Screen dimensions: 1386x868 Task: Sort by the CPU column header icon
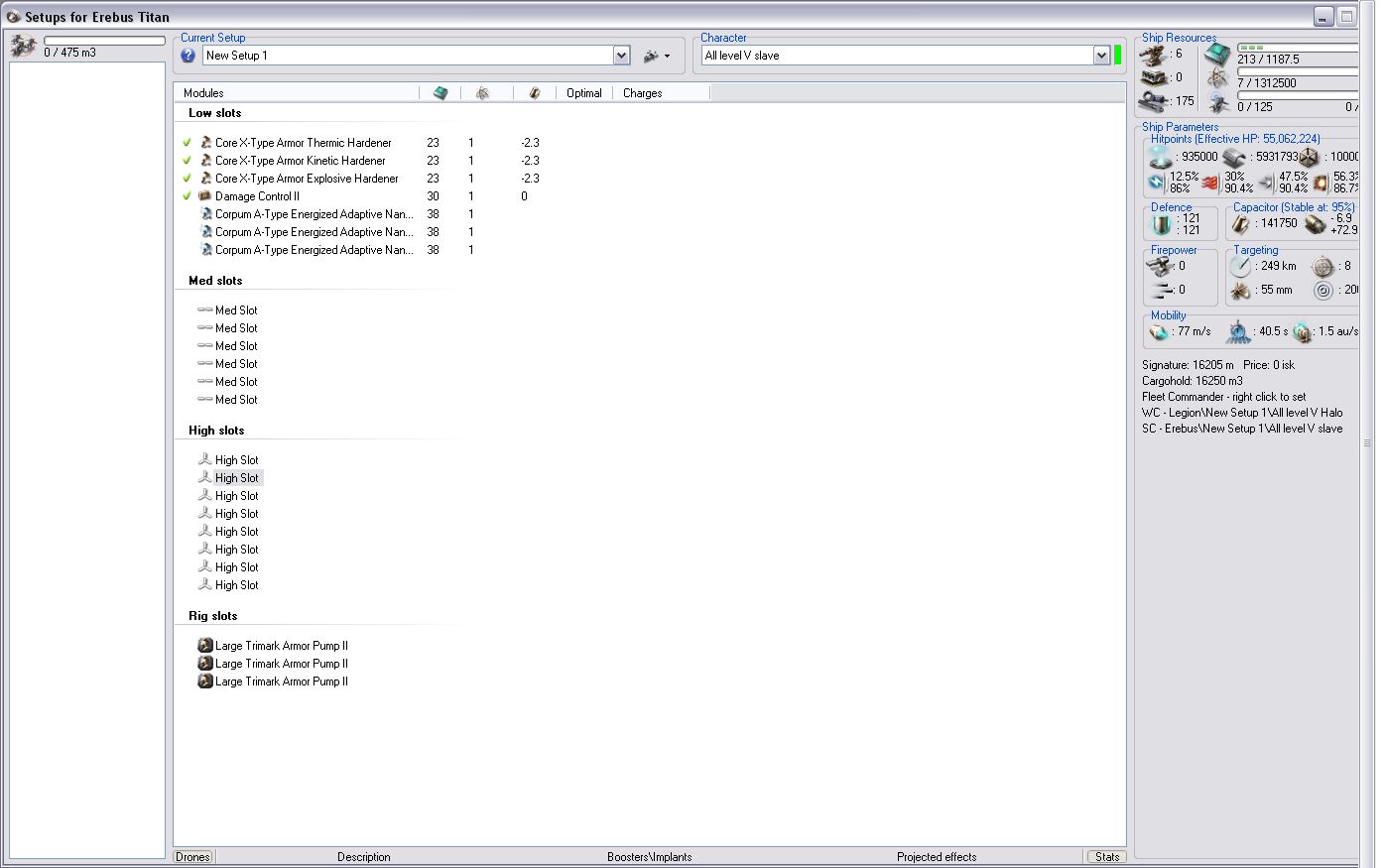(x=441, y=93)
